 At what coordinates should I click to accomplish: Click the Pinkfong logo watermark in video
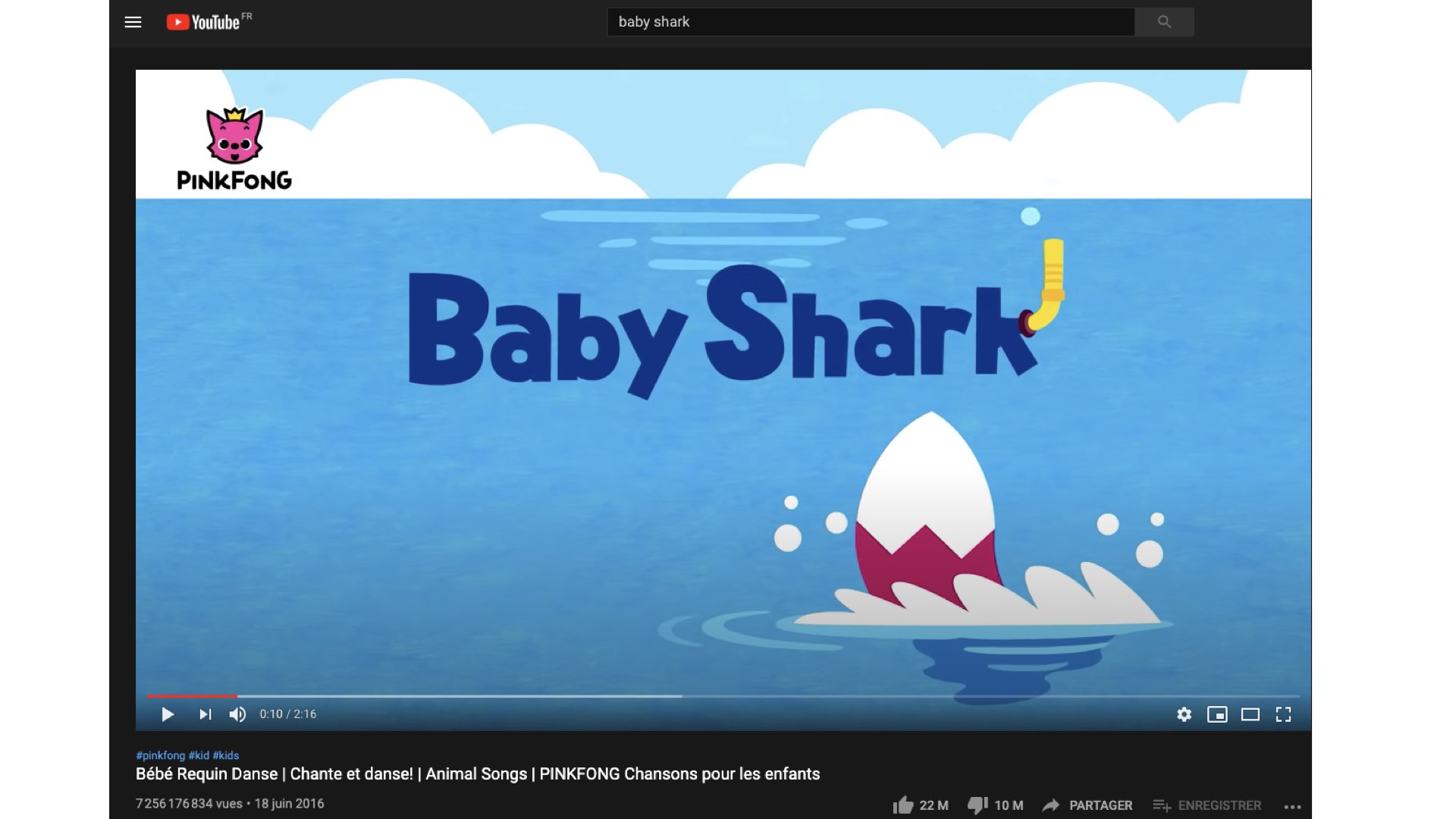pyautogui.click(x=234, y=149)
